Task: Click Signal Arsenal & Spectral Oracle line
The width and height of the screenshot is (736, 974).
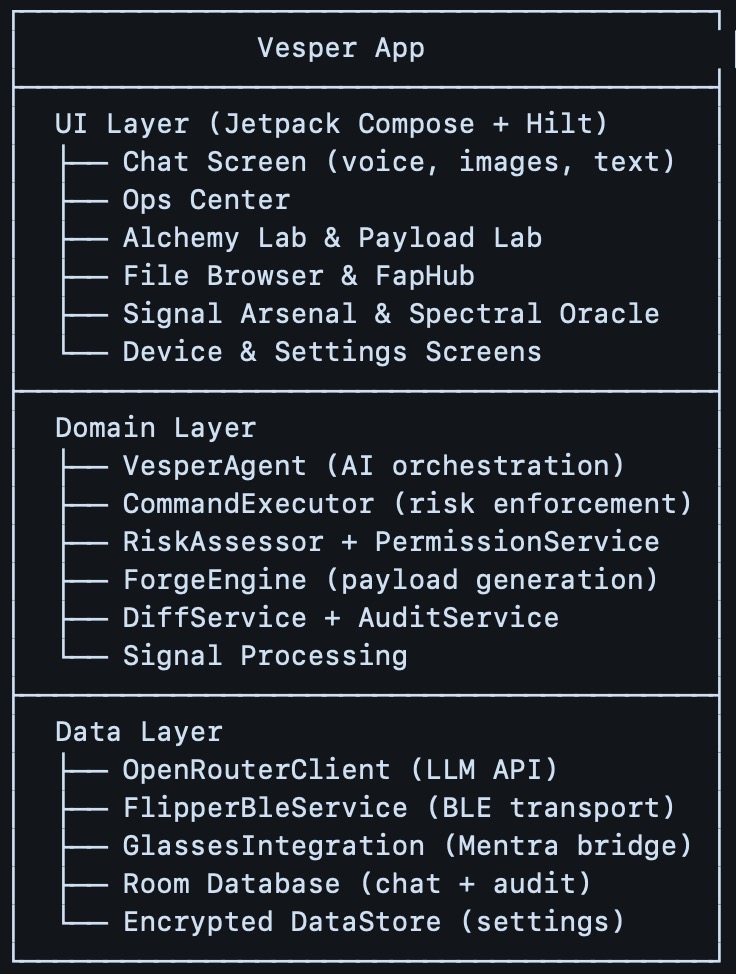Action: [x=390, y=314]
